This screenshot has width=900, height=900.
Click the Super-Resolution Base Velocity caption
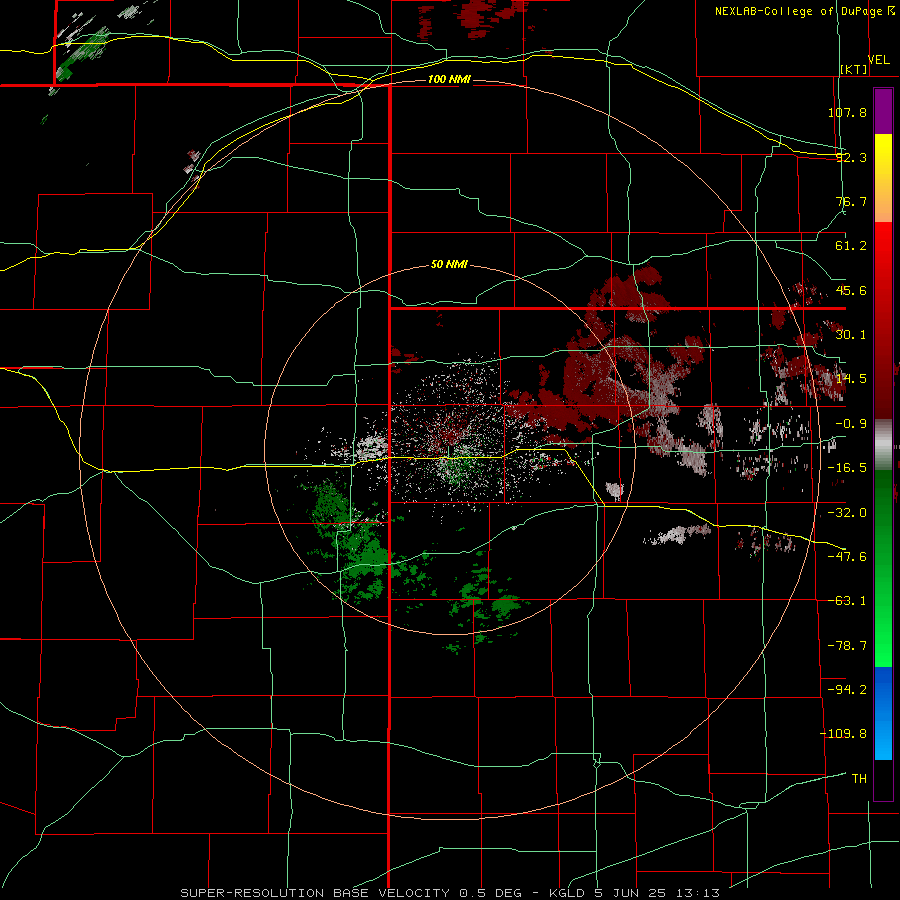coord(450,893)
